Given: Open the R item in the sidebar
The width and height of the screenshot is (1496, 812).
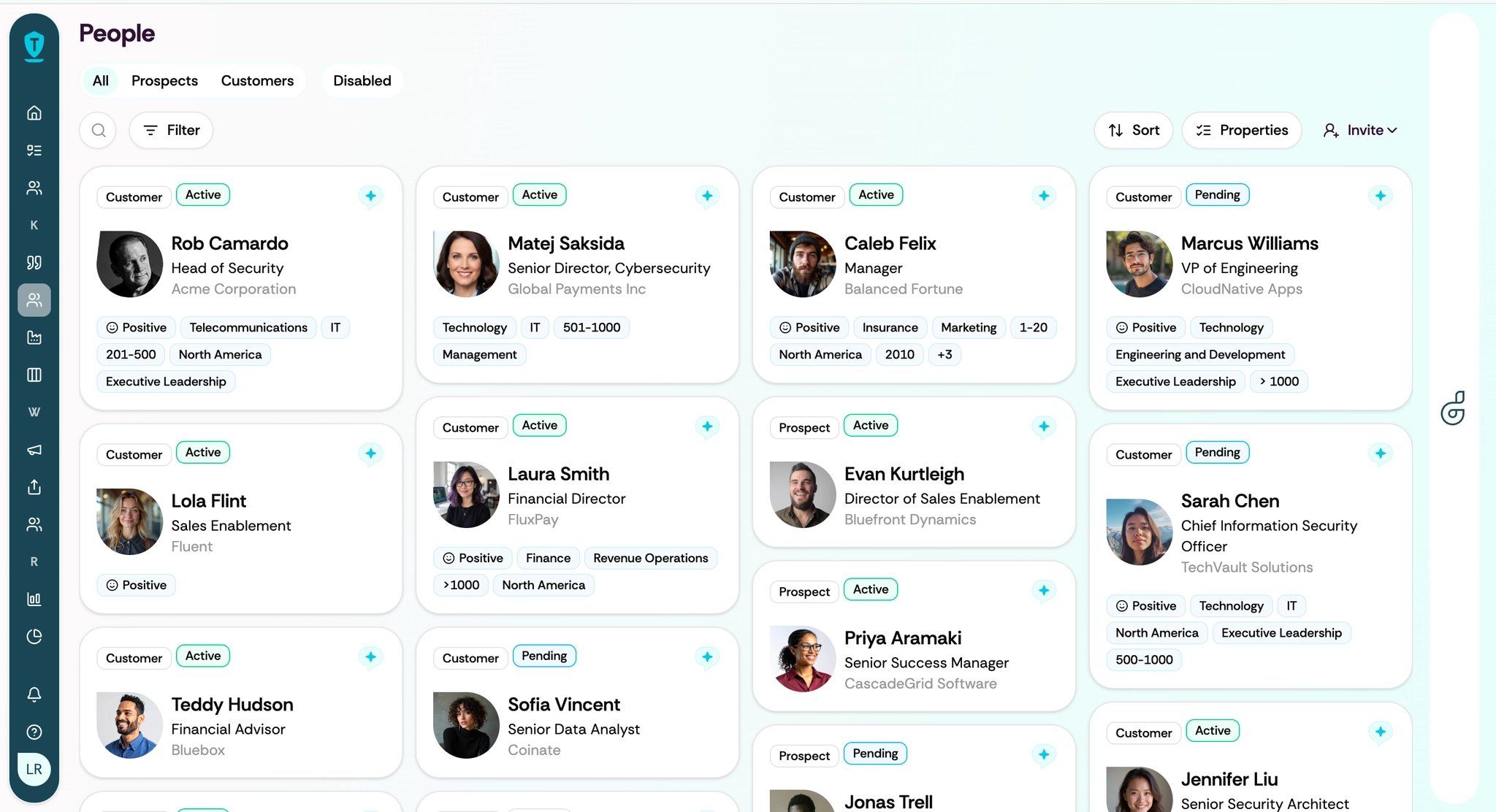Looking at the screenshot, I should (34, 562).
